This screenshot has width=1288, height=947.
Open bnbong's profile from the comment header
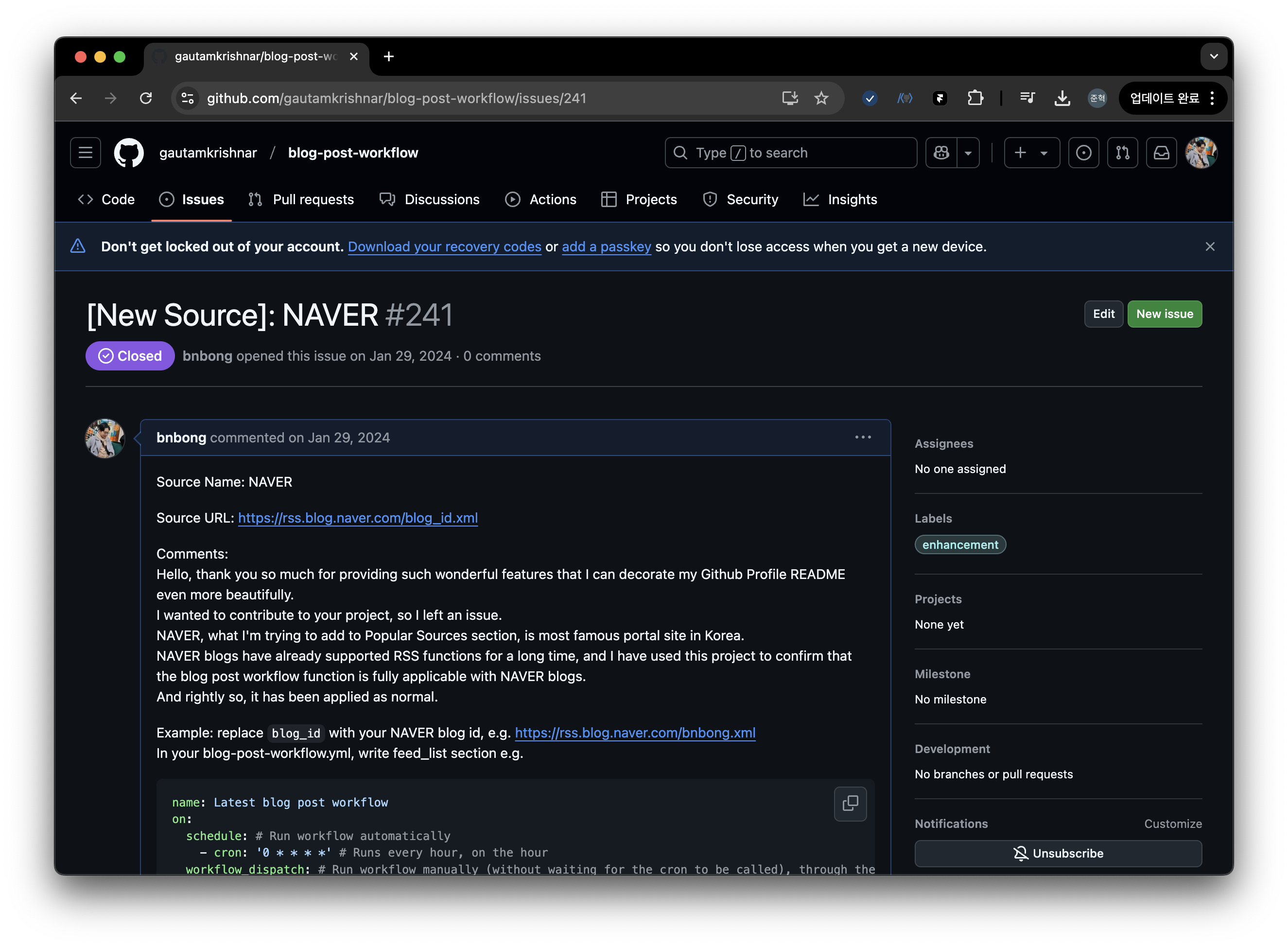(181, 438)
